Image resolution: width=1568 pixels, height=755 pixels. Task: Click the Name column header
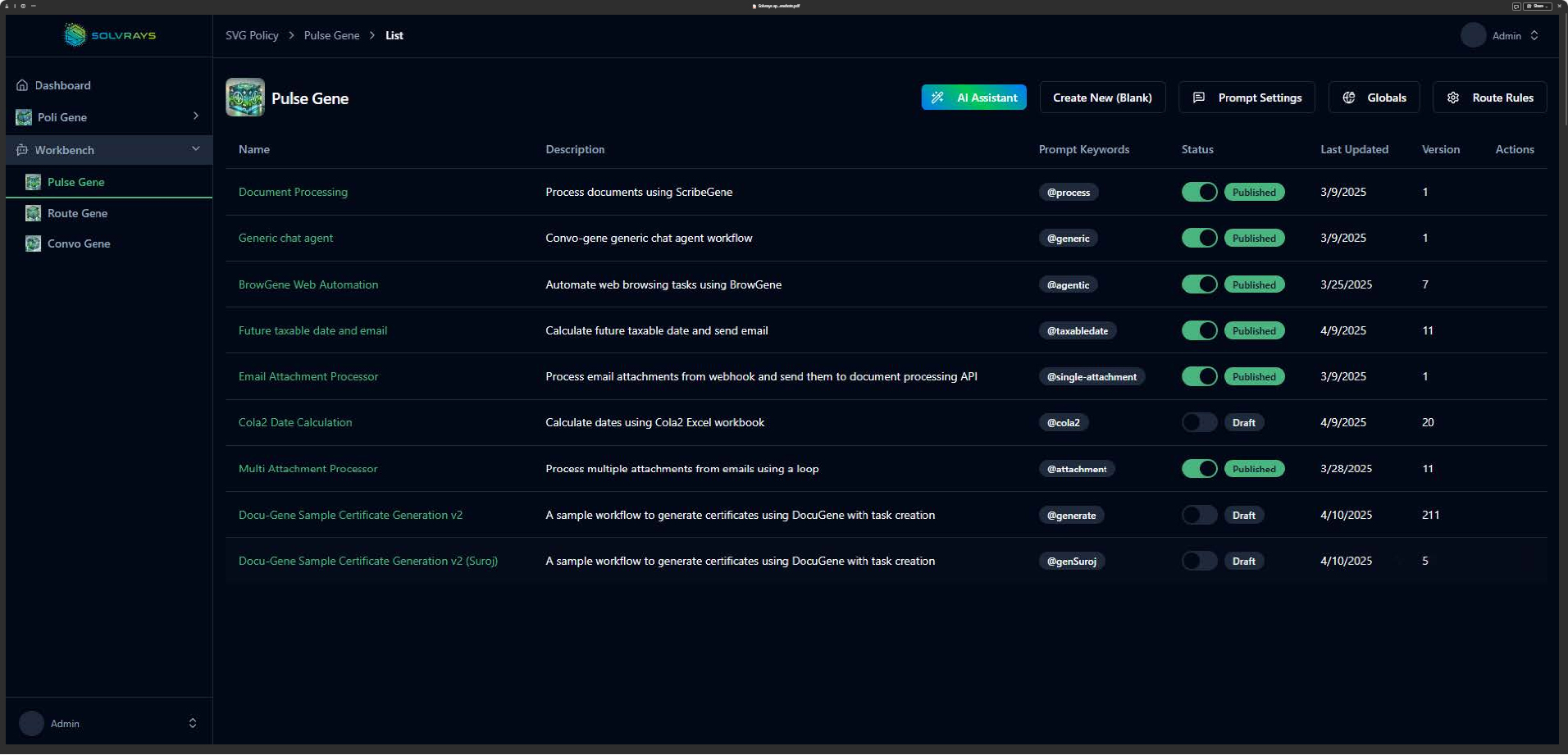click(x=254, y=149)
